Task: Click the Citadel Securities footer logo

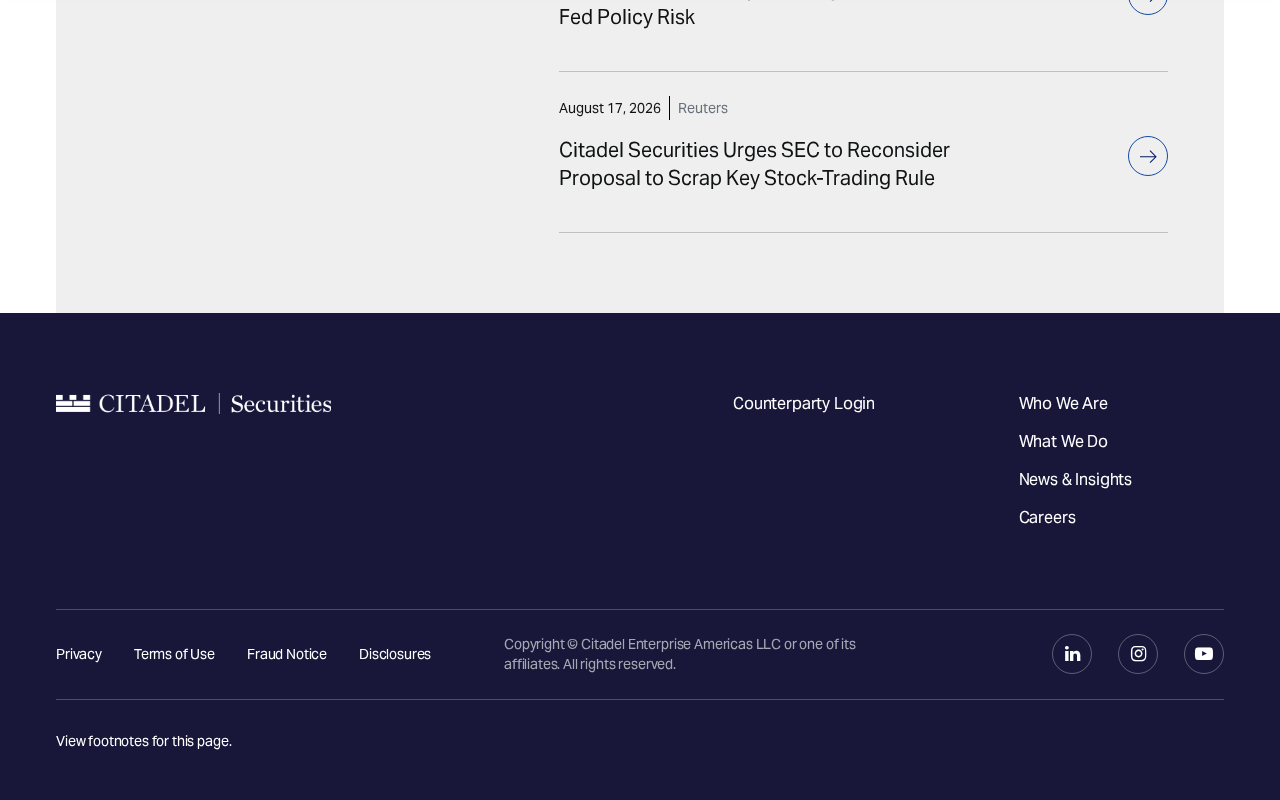Action: pyautogui.click(x=194, y=403)
